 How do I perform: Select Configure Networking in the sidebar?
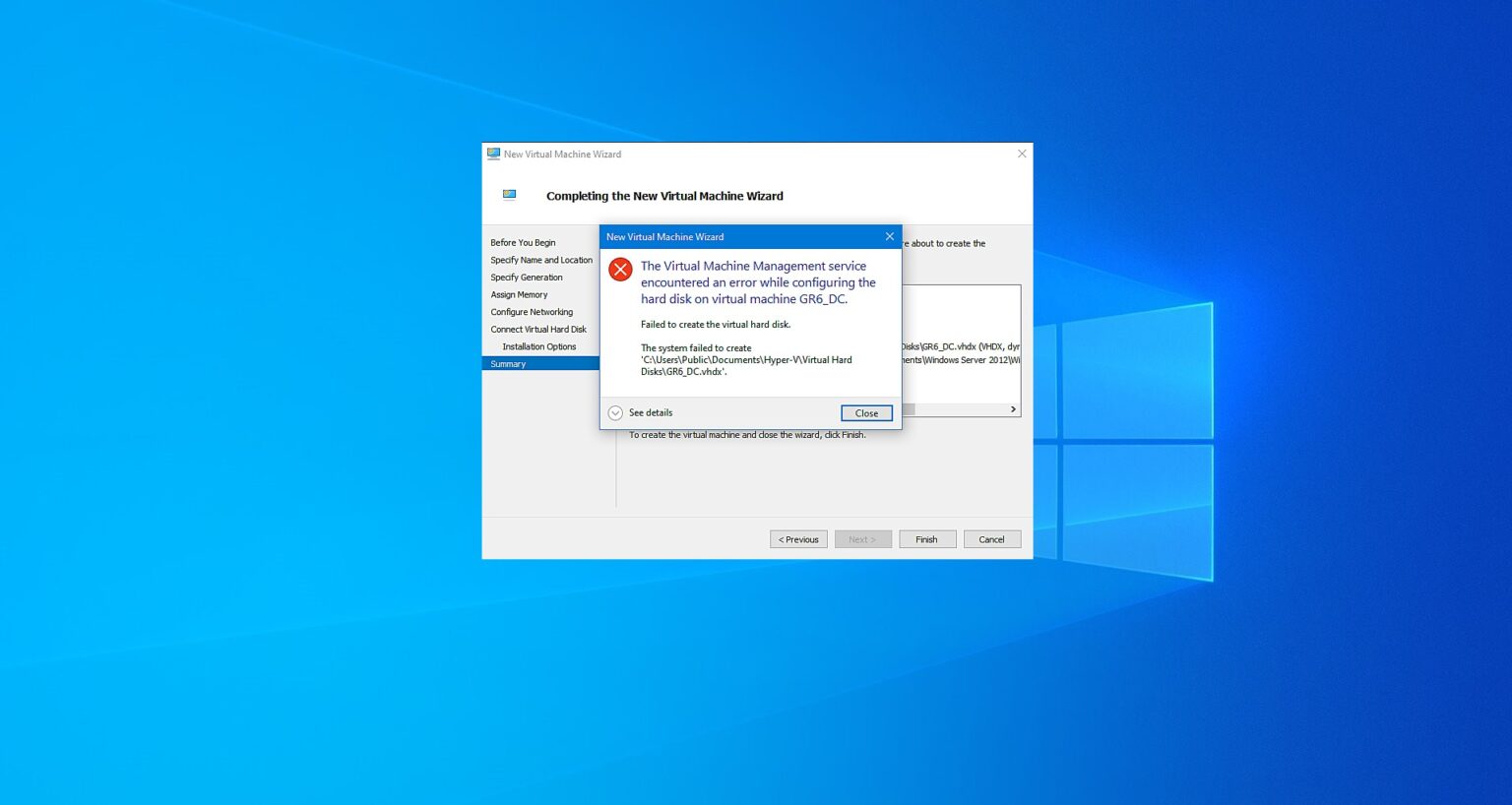click(x=532, y=311)
